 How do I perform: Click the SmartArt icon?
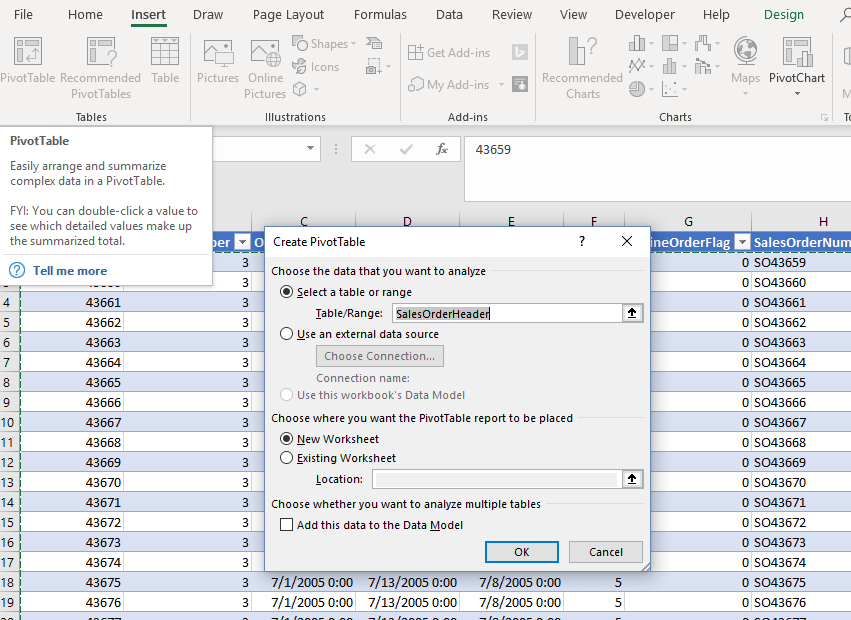(374, 43)
